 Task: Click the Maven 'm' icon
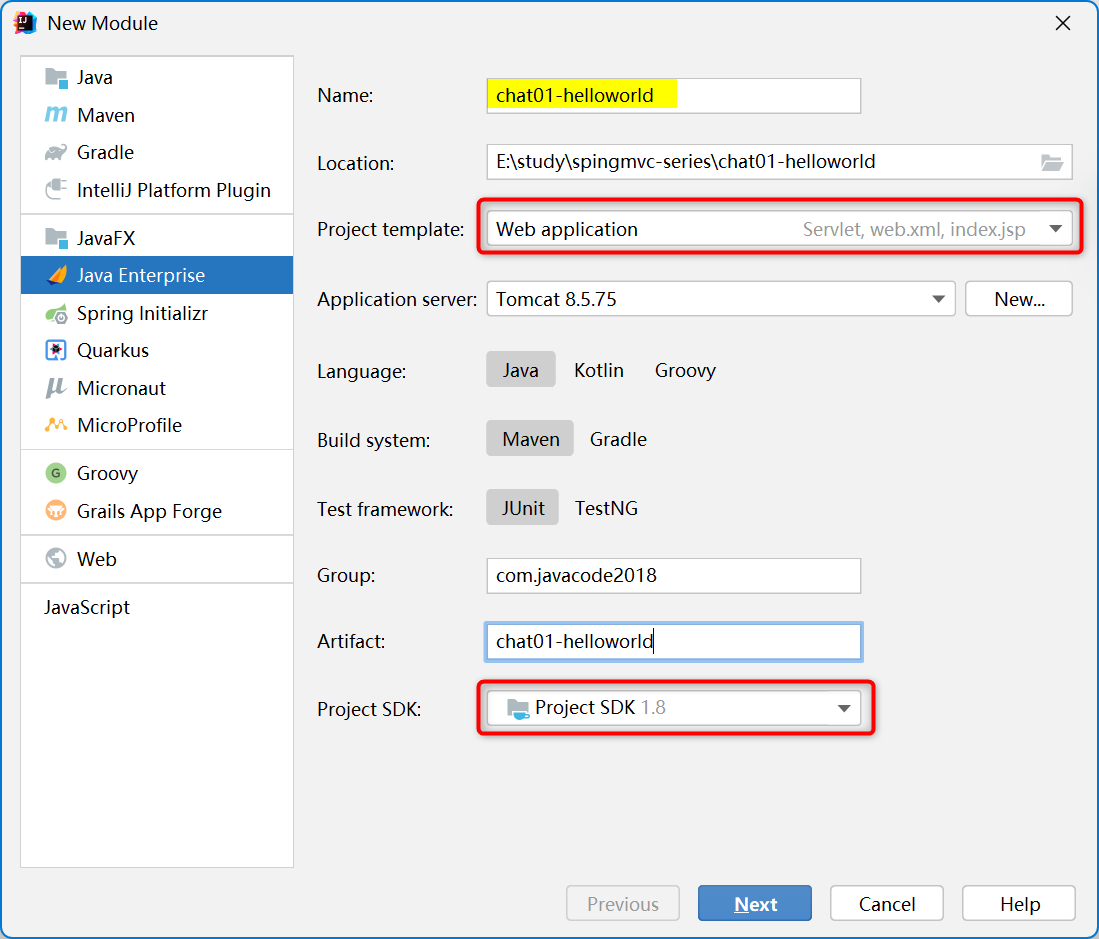coord(56,114)
